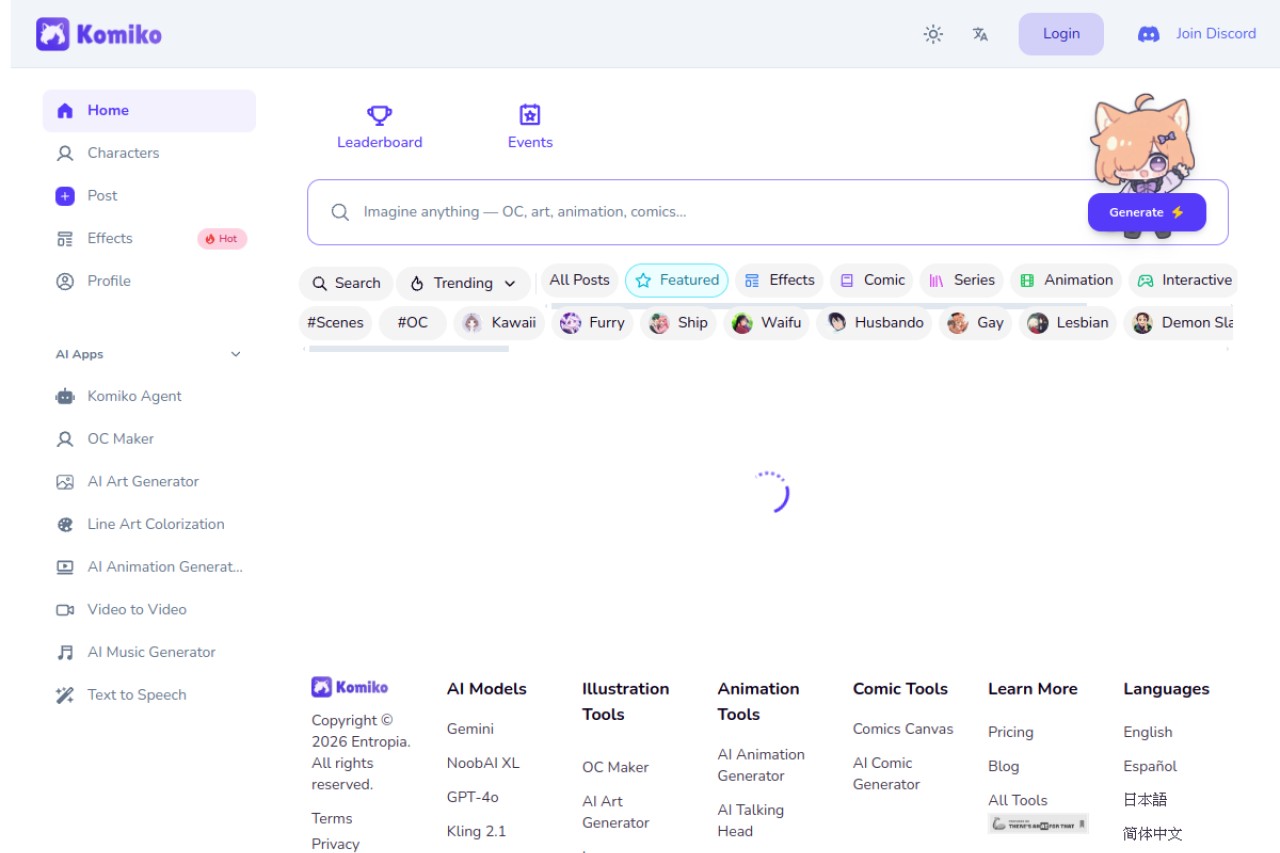Choose the Kawaii tag chip
Image resolution: width=1280 pixels, height=853 pixels.
click(x=498, y=323)
